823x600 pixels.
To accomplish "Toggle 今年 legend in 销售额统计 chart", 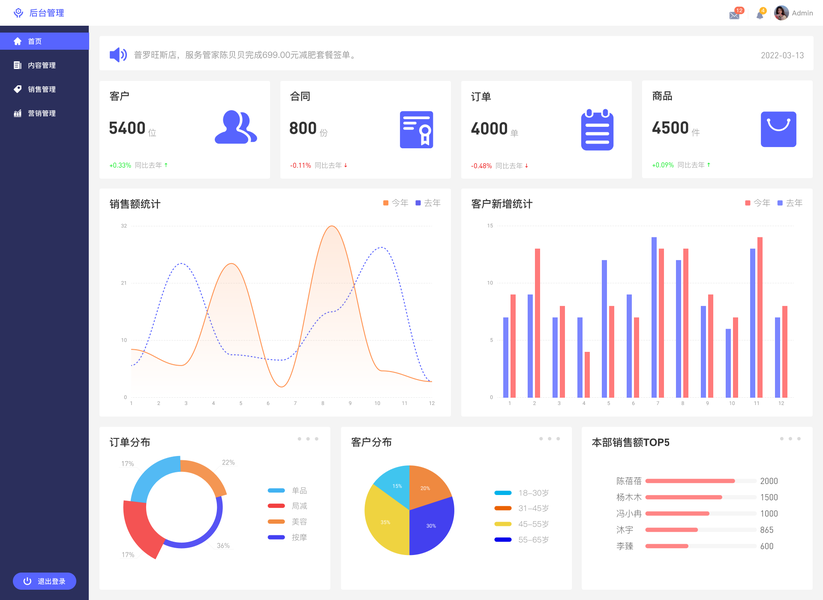I will 395,203.
